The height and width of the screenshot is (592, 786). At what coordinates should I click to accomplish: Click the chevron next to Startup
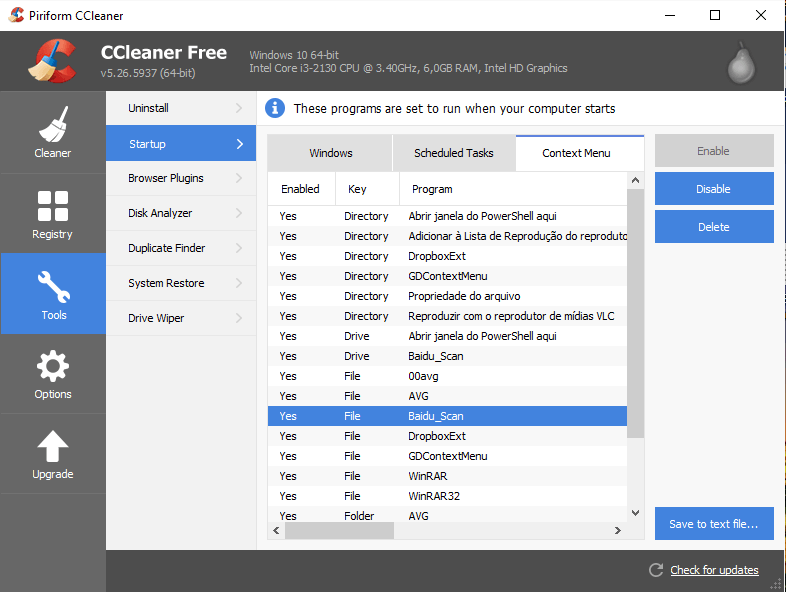click(240, 144)
